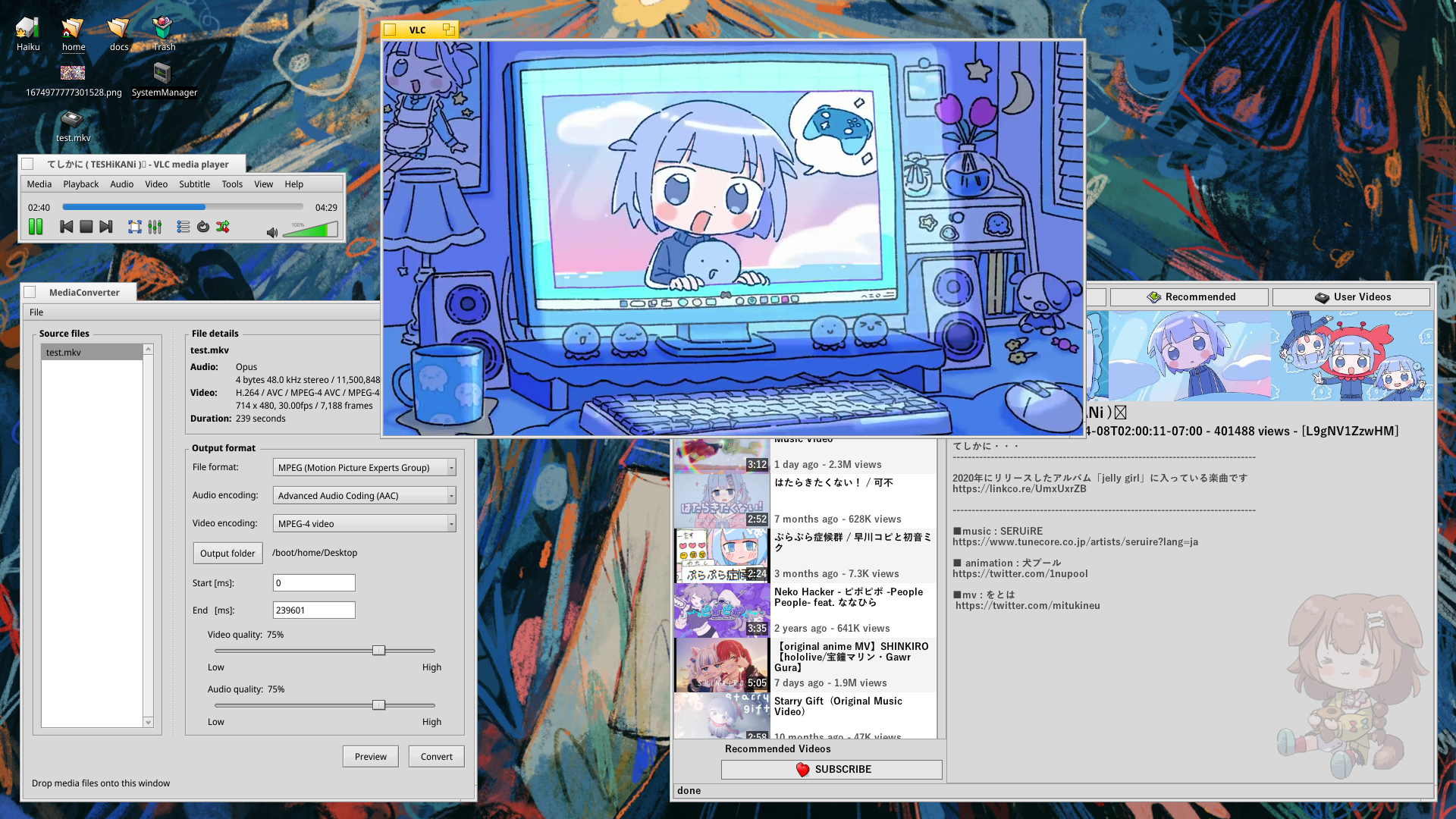
Task: Skip to next track in VLC
Action: pos(106,227)
